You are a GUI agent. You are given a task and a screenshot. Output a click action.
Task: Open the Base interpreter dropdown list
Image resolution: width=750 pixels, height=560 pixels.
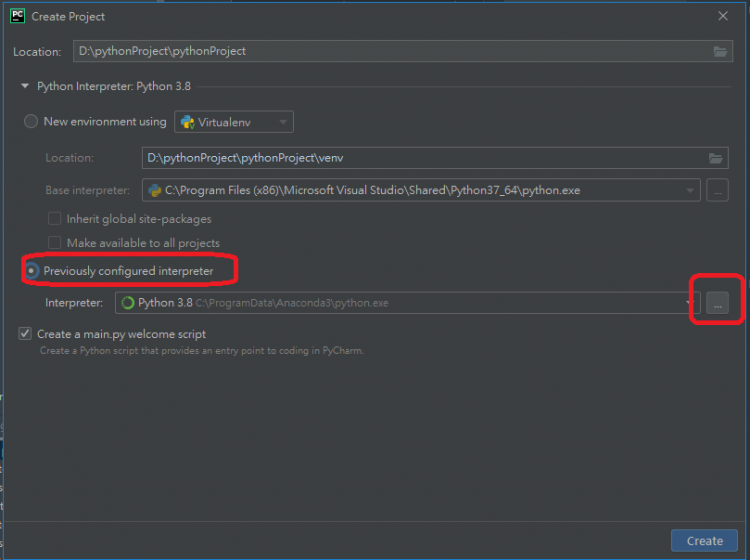pyautogui.click(x=690, y=190)
